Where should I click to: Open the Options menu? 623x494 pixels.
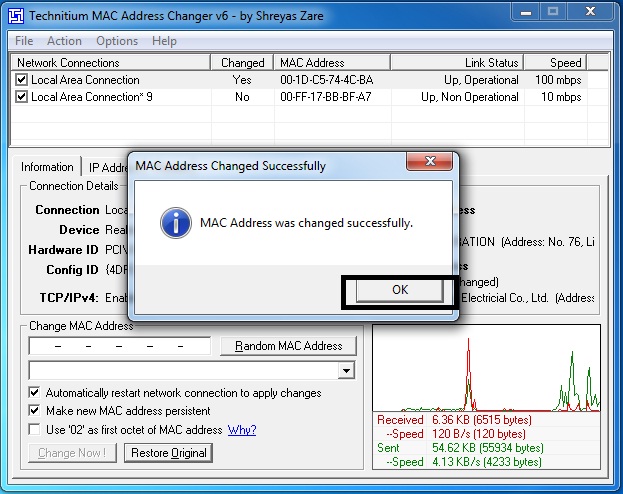tap(117, 41)
